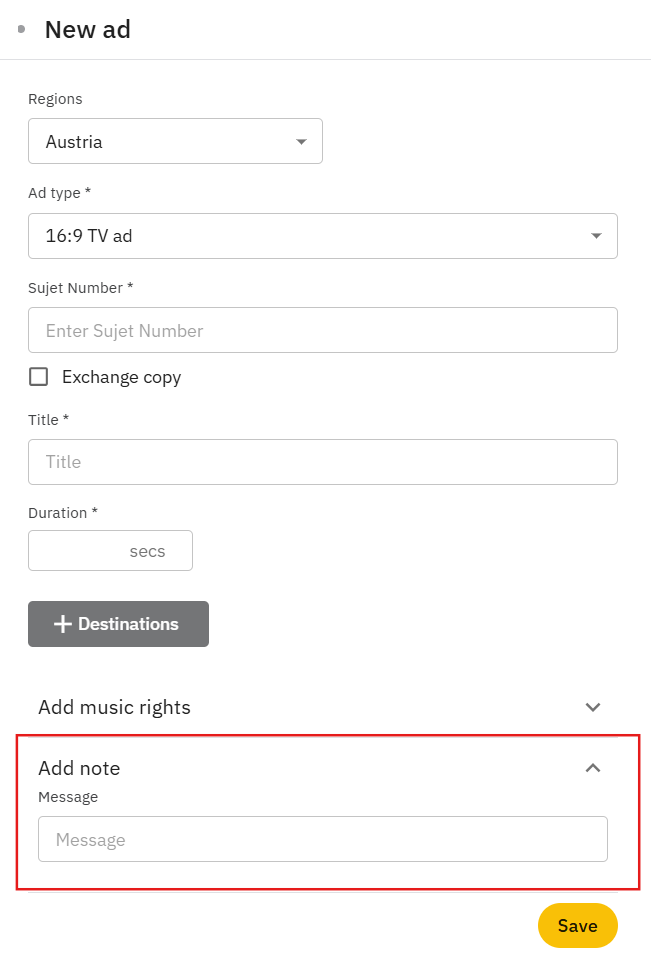Viewport: 651px width, 963px height.
Task: Click the Exchange copy label text
Action: [x=121, y=377]
